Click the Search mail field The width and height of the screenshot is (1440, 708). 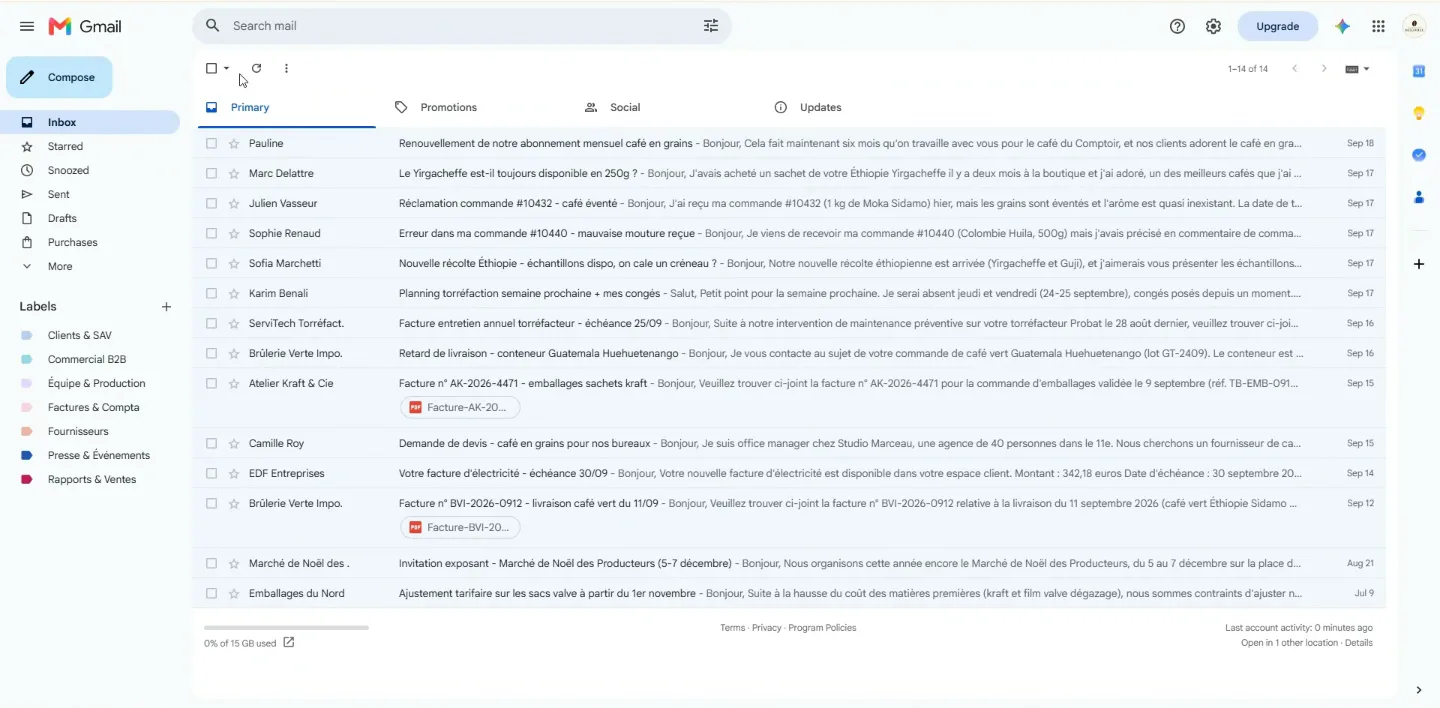click(460, 26)
